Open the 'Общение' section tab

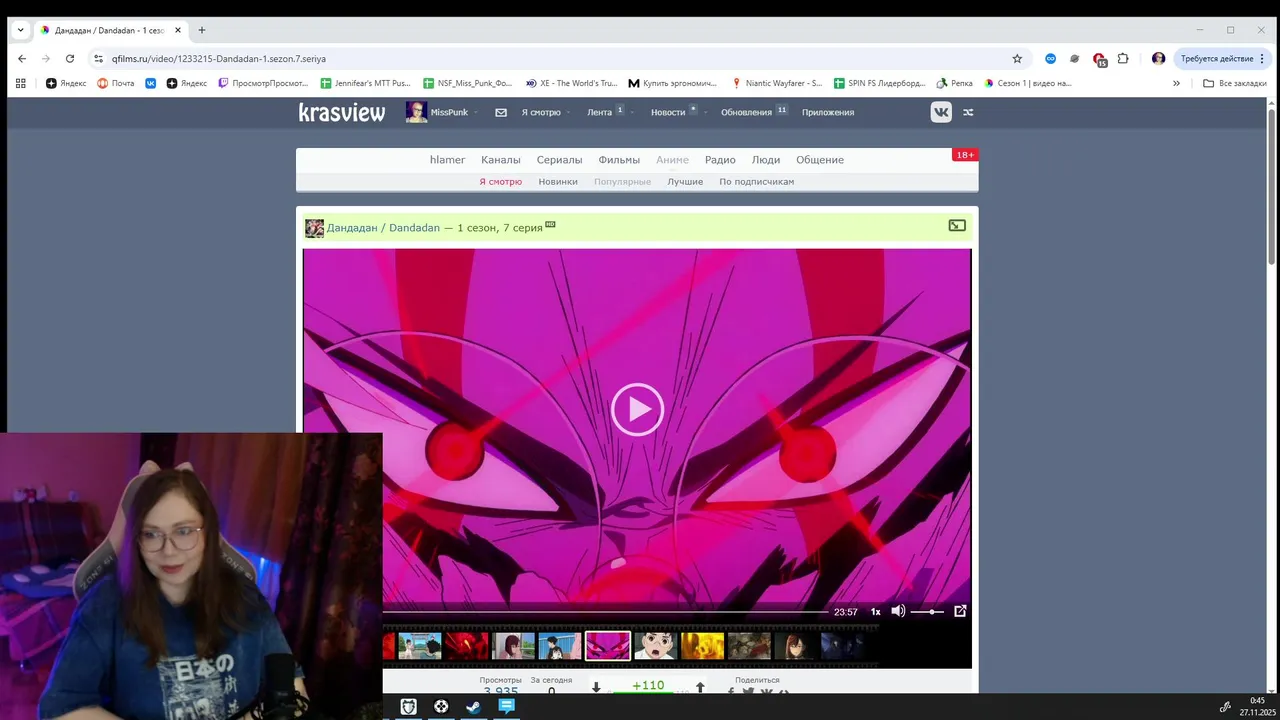(820, 160)
